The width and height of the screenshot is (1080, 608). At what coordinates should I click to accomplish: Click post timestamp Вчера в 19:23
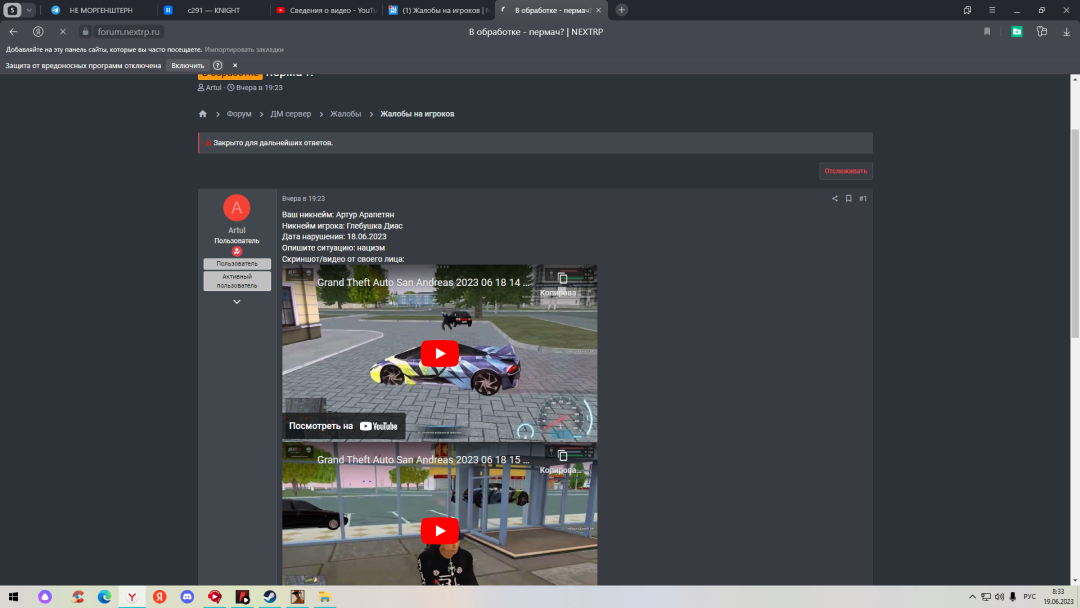pyautogui.click(x=303, y=198)
